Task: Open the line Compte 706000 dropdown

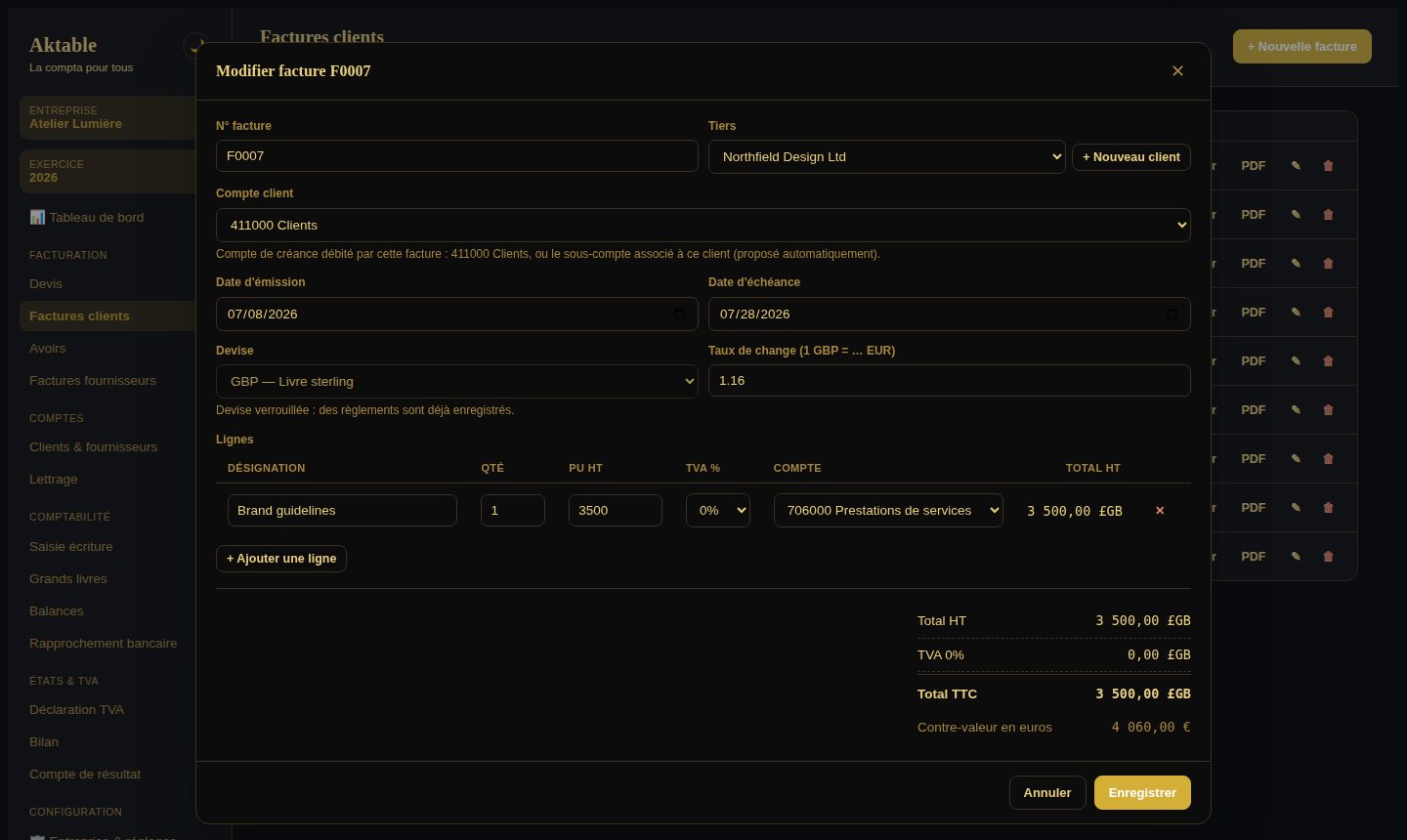Action: click(x=888, y=511)
